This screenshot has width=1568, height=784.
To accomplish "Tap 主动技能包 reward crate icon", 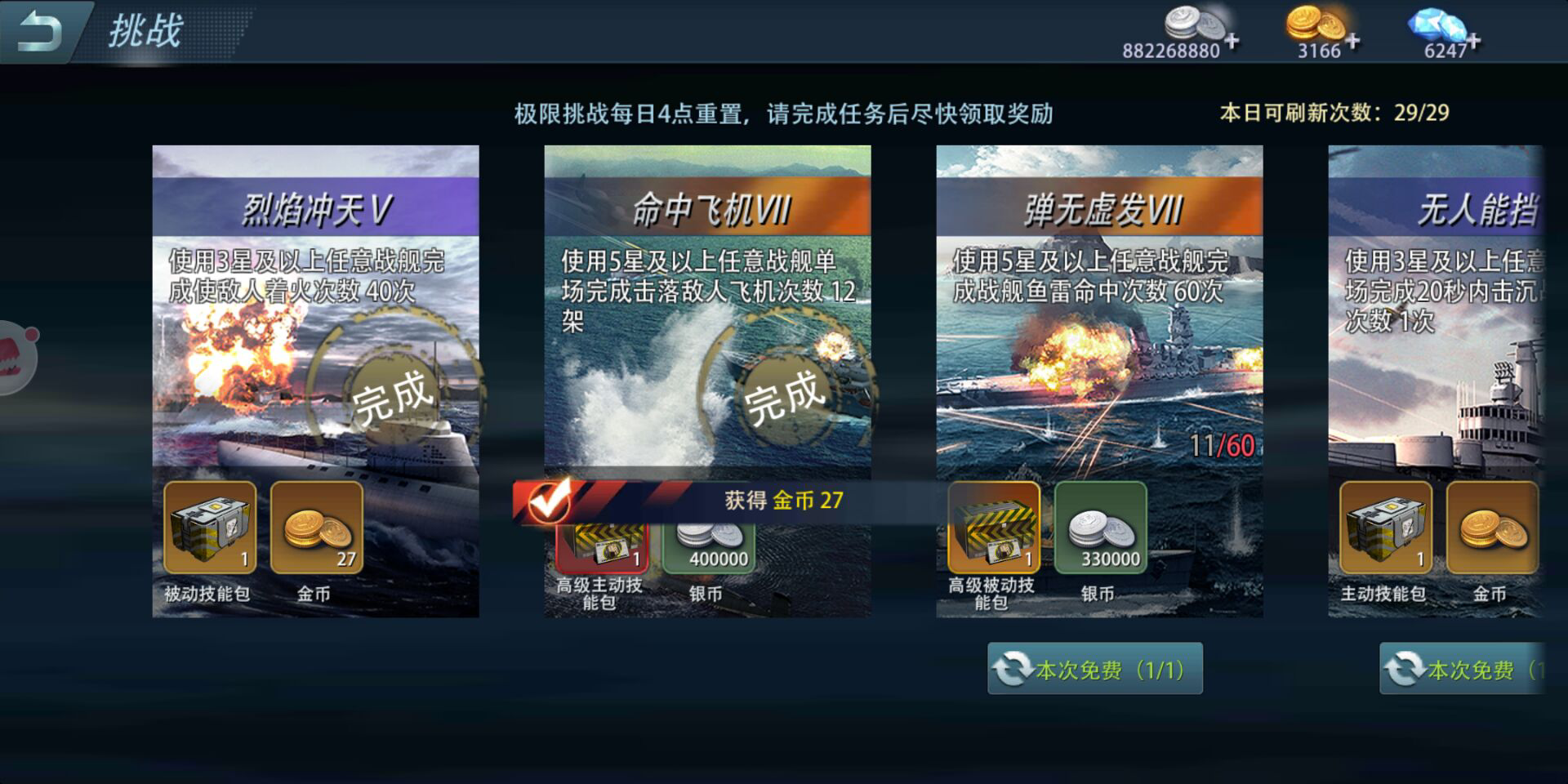I will point(1386,528).
